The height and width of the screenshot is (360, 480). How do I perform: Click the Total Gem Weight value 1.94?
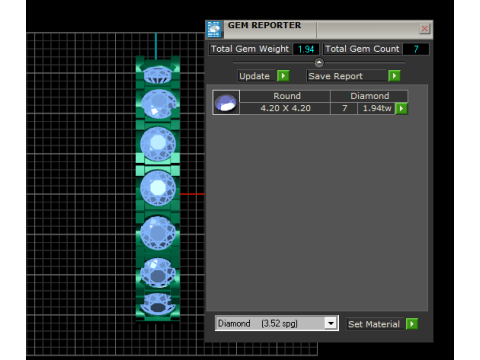click(x=306, y=49)
